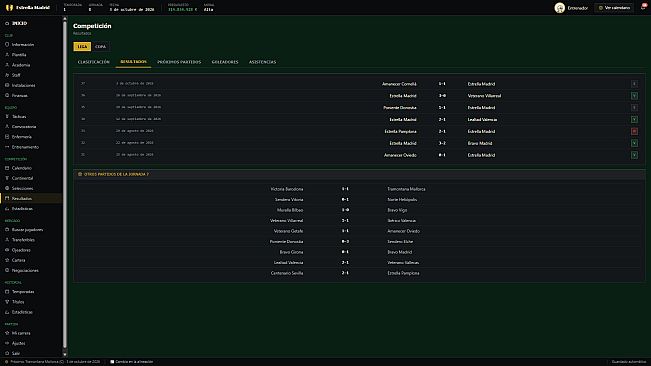Click Victoria Barcelona in other matches list
This screenshot has width=651, height=366.
287,189
